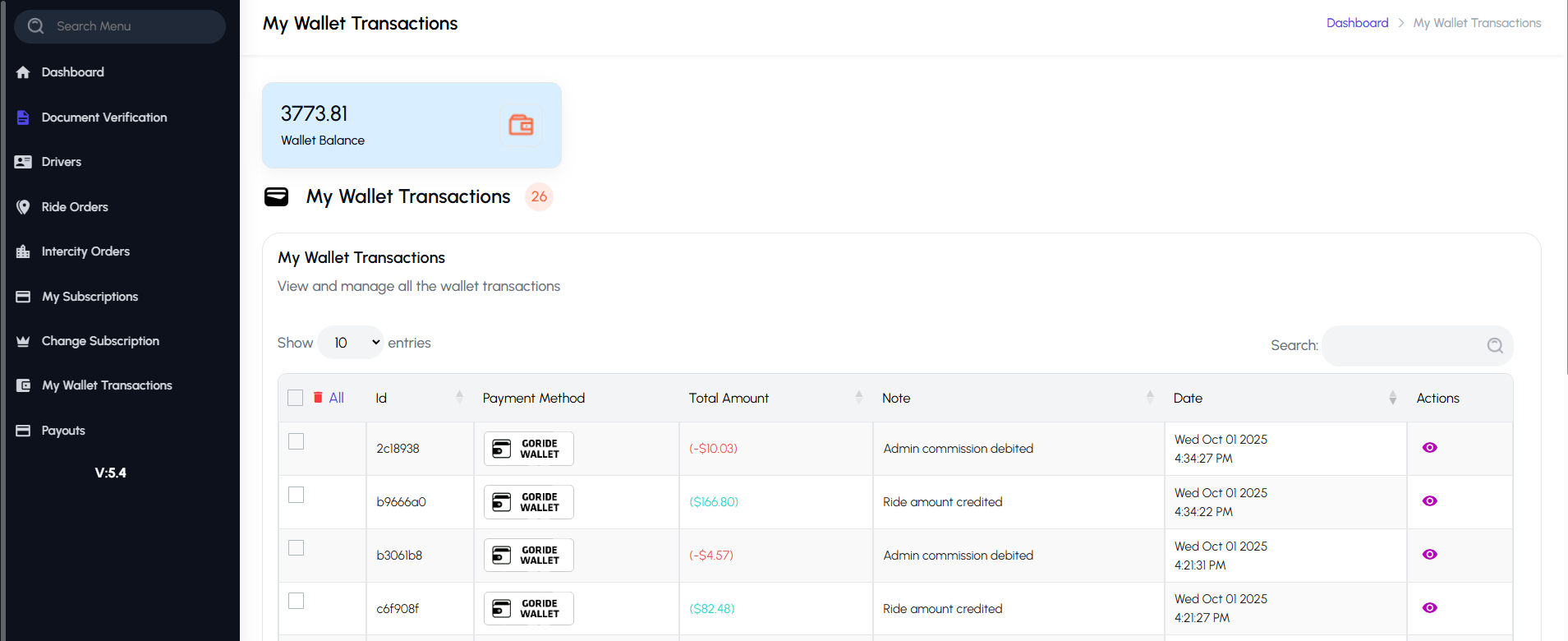Click the search magnifier icon in table search
This screenshot has width=1568, height=641.
(1495, 346)
